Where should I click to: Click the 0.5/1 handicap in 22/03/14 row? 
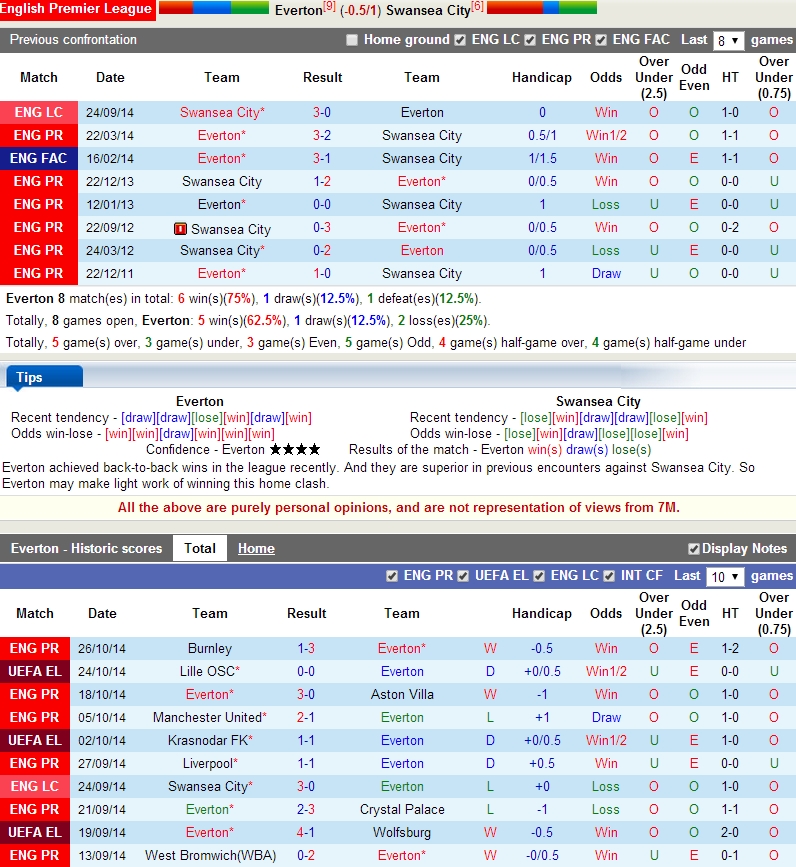coord(542,135)
